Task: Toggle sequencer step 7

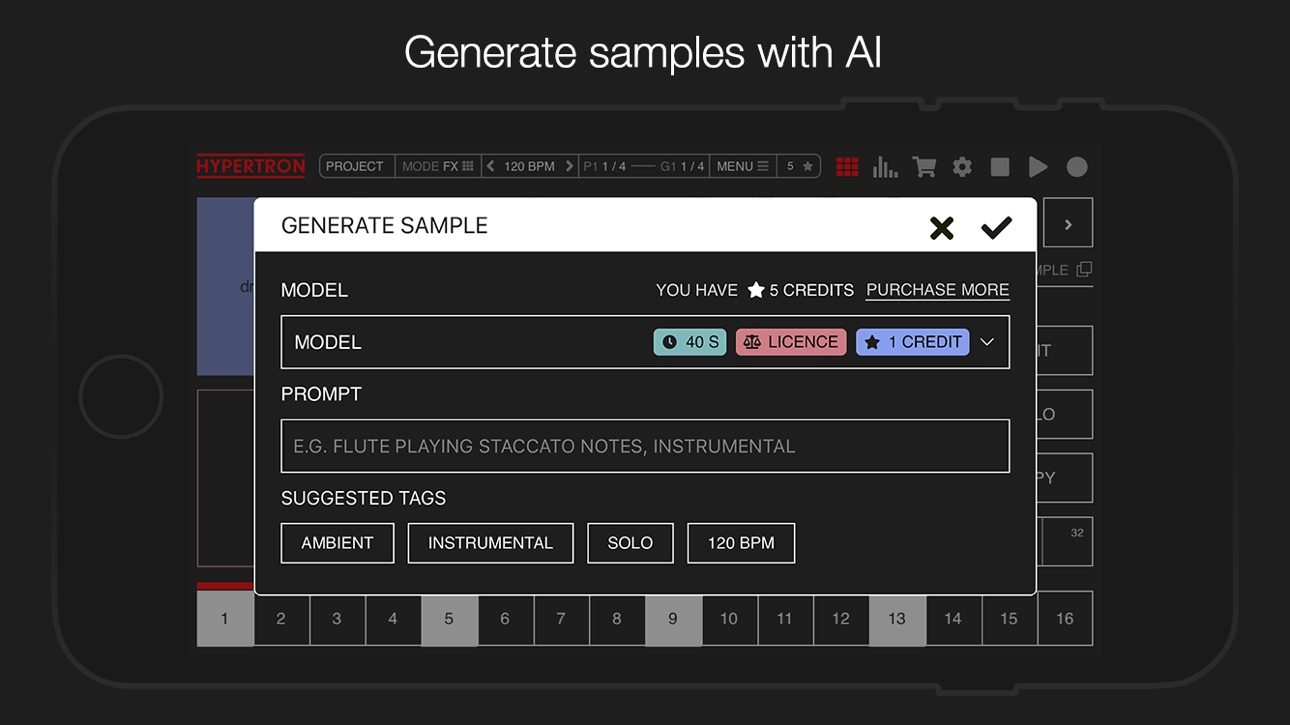Action: tap(561, 619)
